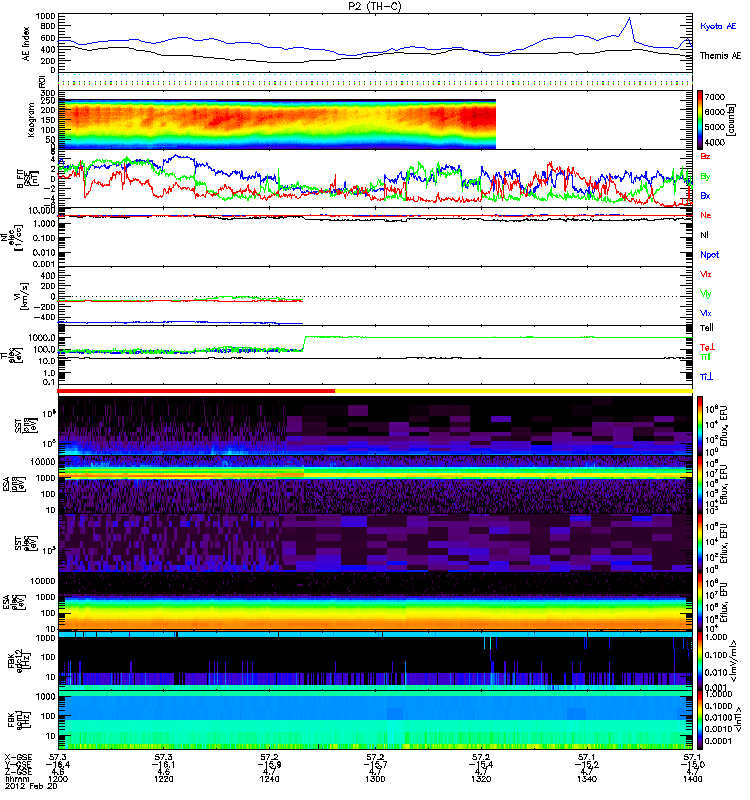This screenshot has width=750, height=800.
Task: Click the Kyoto AE peak near 1348
Action: click(629, 19)
